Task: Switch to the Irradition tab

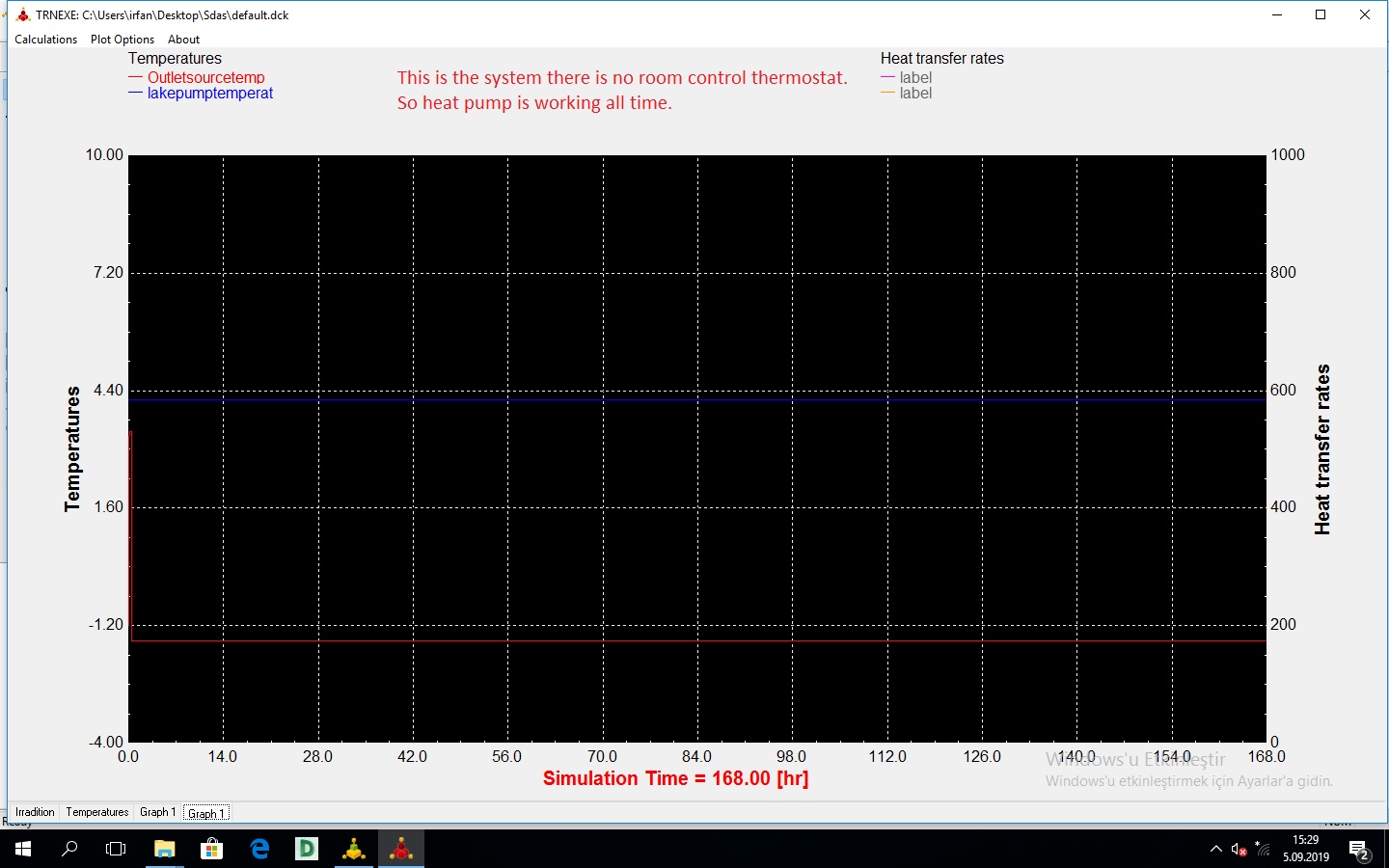Action: [35, 812]
